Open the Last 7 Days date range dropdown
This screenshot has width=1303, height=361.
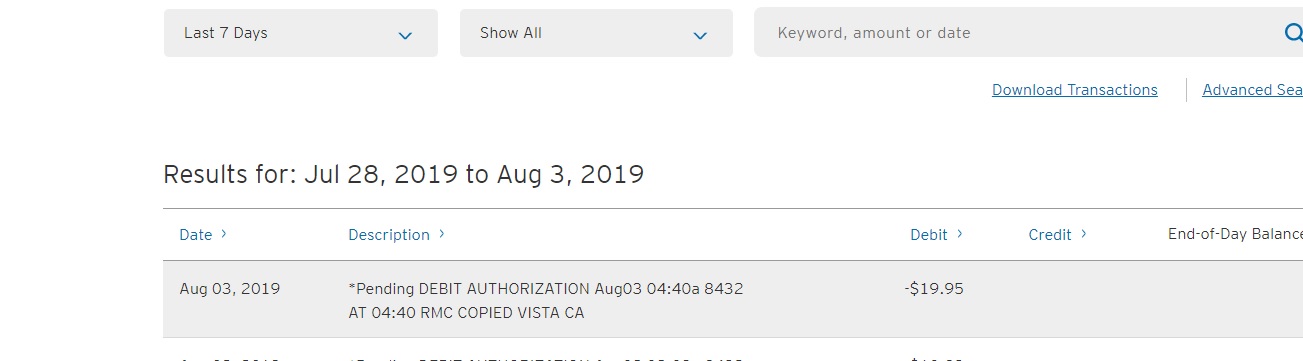301,33
